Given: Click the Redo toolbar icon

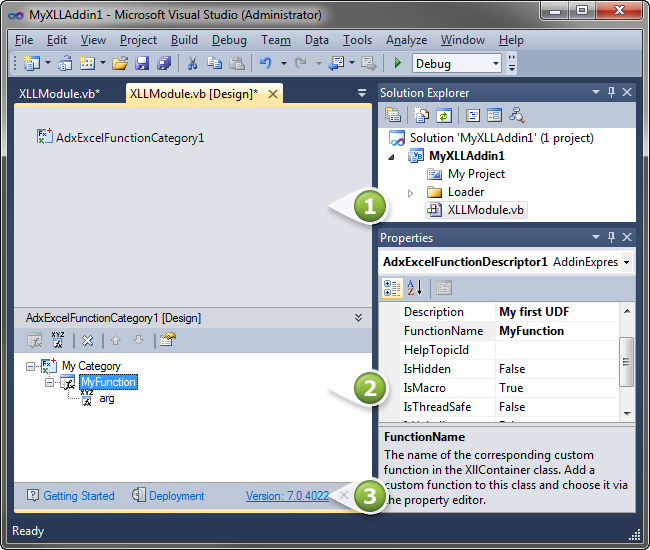Looking at the screenshot, I should (x=301, y=63).
